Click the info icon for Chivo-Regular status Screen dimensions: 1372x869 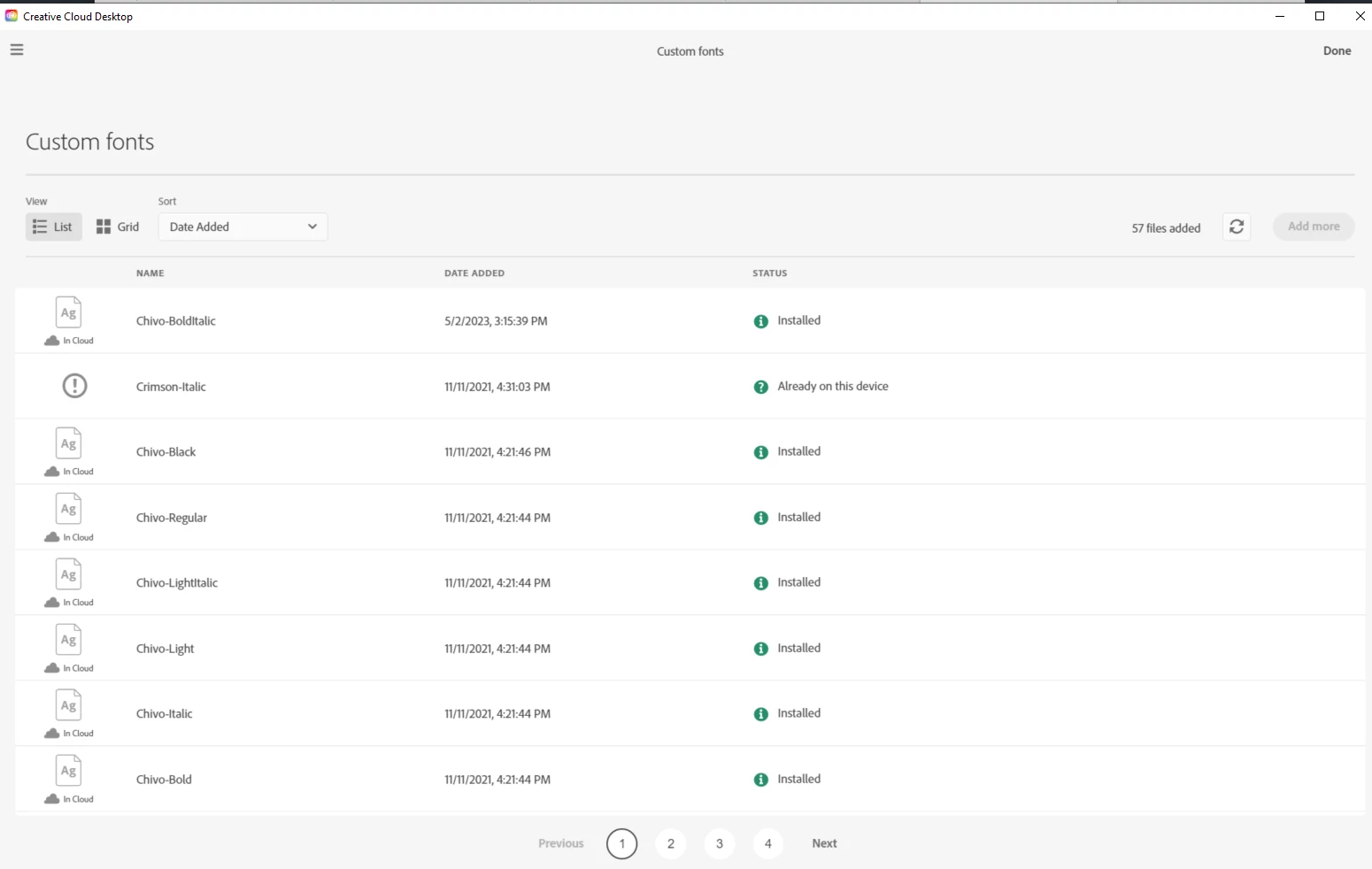coord(760,518)
